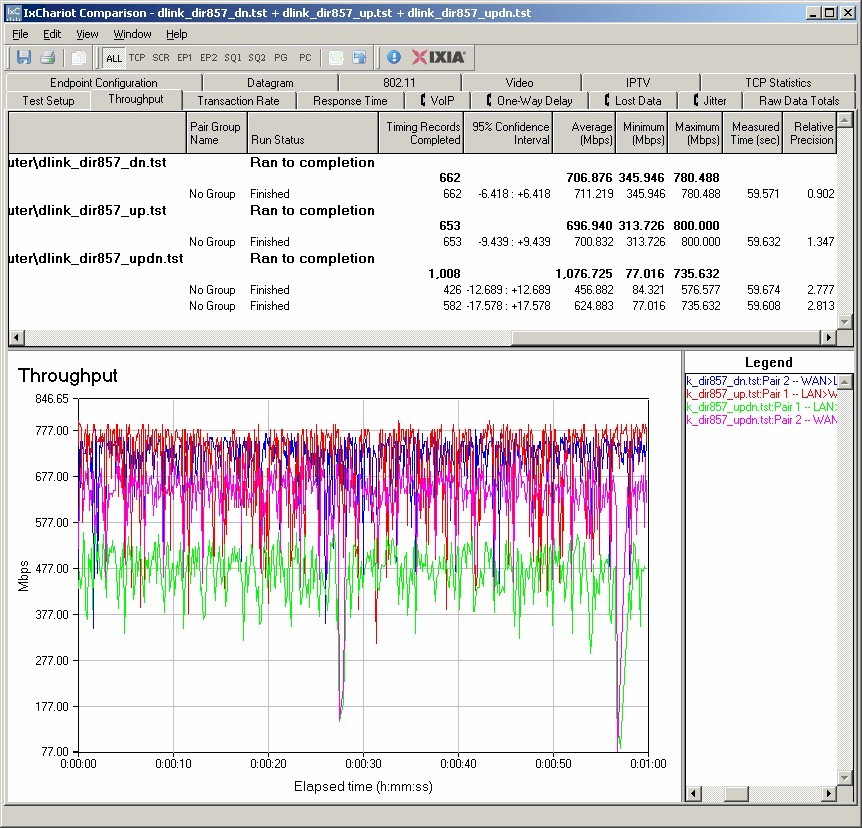Select the Throughput tab
Image resolution: width=862 pixels, height=828 pixels.
tap(136, 99)
